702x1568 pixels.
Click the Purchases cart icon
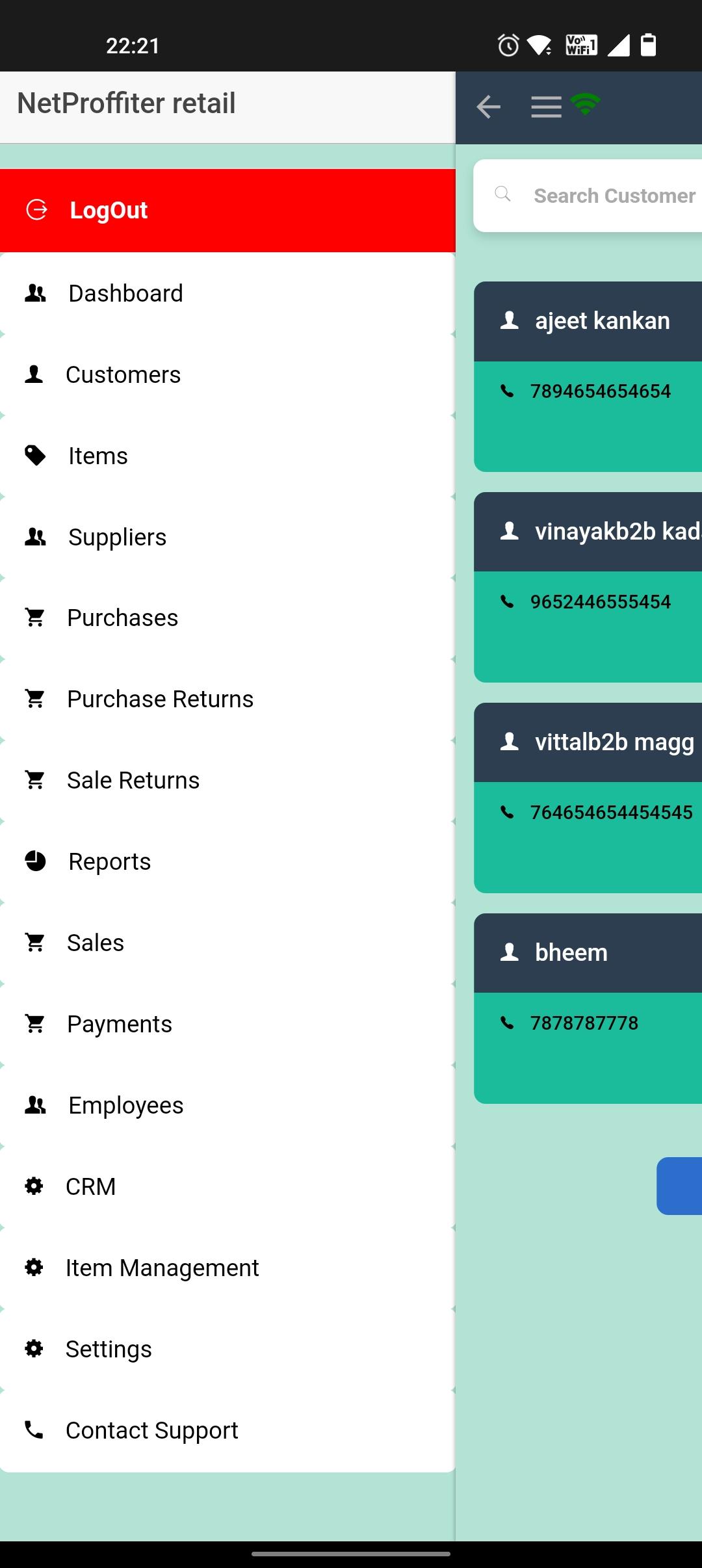tap(34, 617)
